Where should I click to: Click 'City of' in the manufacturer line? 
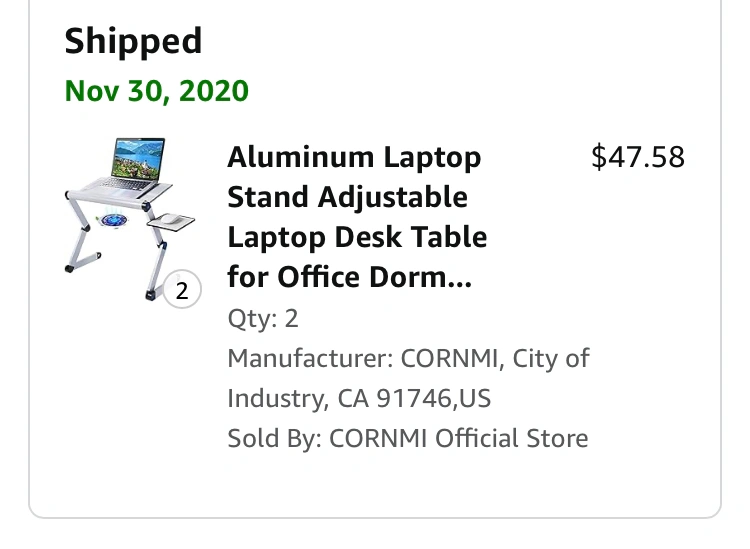click(x=551, y=358)
